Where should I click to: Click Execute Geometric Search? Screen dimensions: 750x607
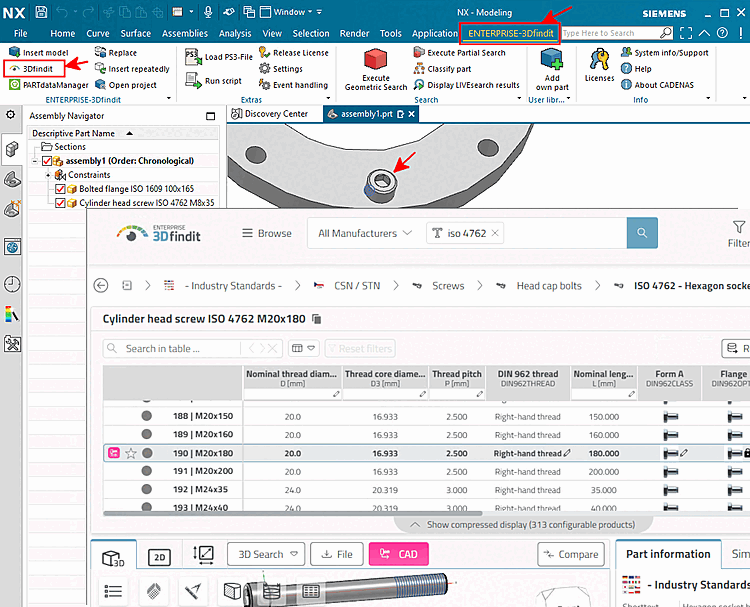tap(375, 70)
